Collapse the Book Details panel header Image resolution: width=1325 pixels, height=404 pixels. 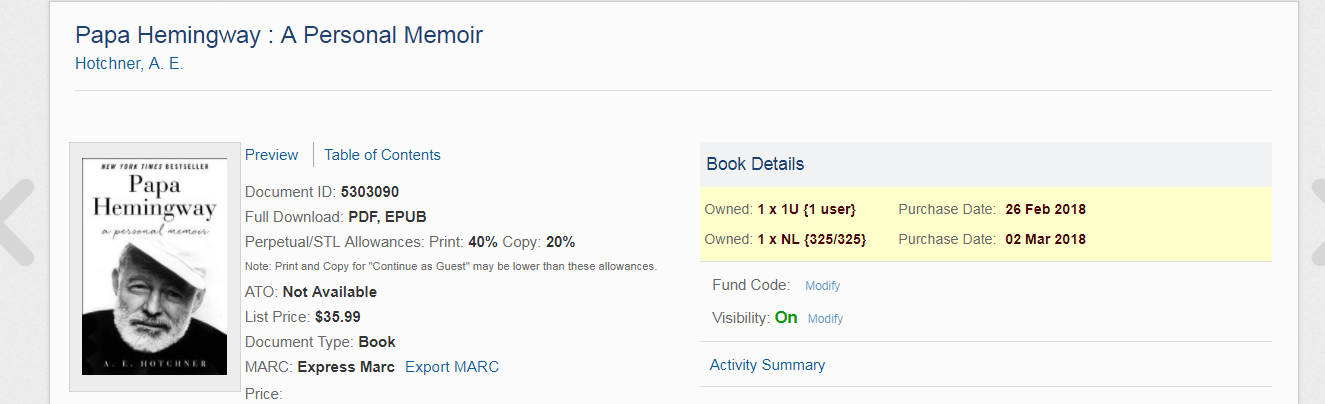tap(986, 164)
